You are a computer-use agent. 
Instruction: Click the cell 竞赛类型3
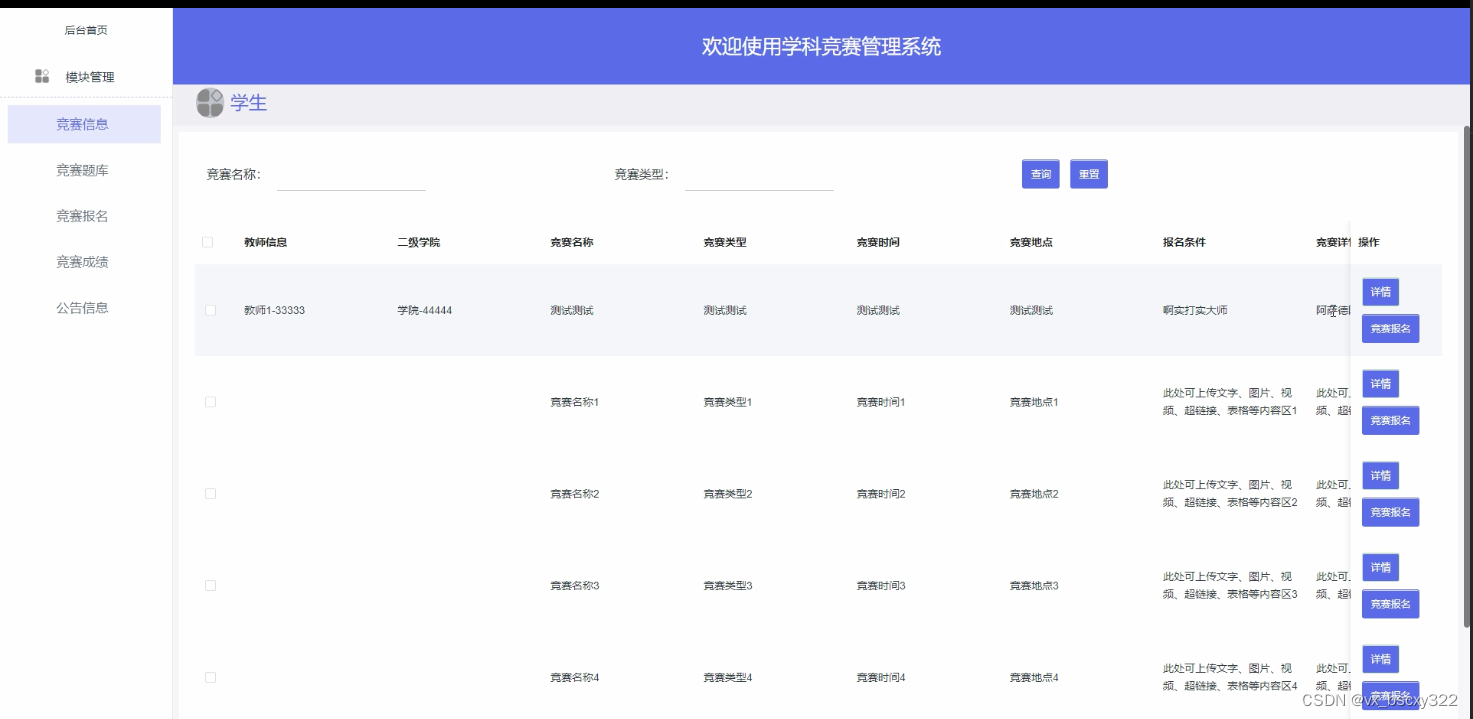pyautogui.click(x=728, y=586)
